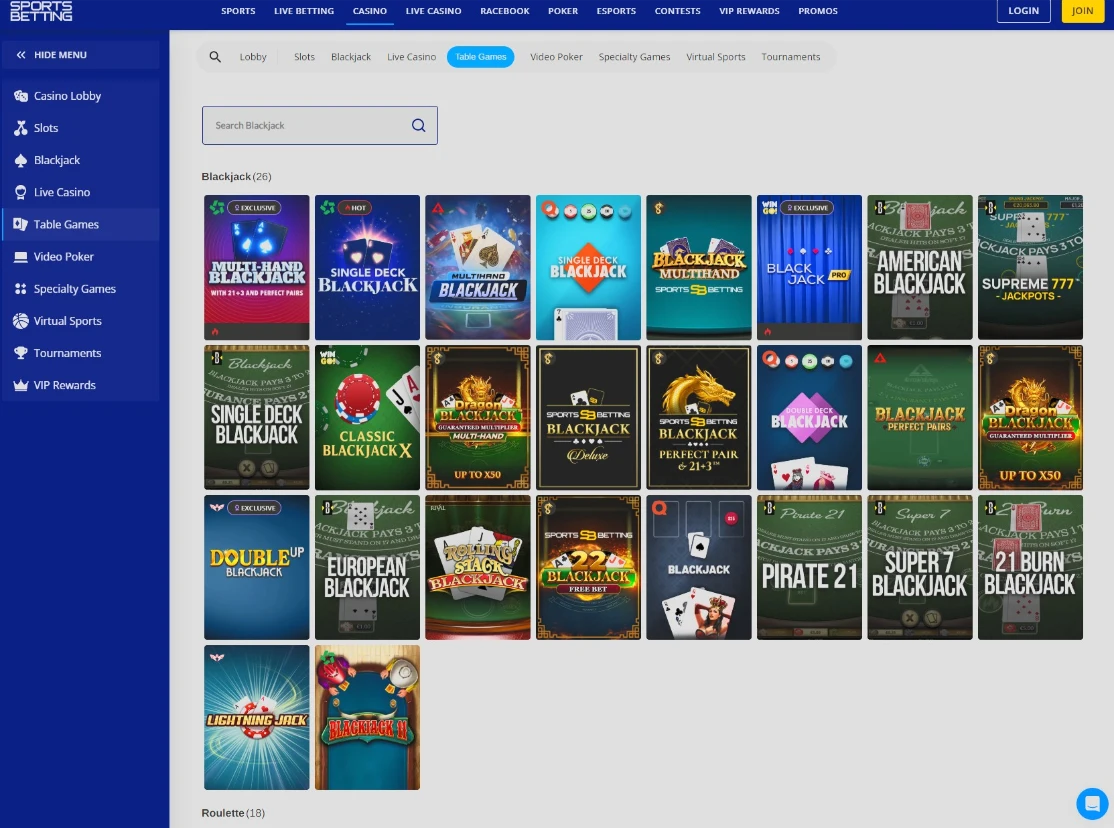Switch to the Video Poker tab
The width and height of the screenshot is (1114, 828).
pos(556,57)
